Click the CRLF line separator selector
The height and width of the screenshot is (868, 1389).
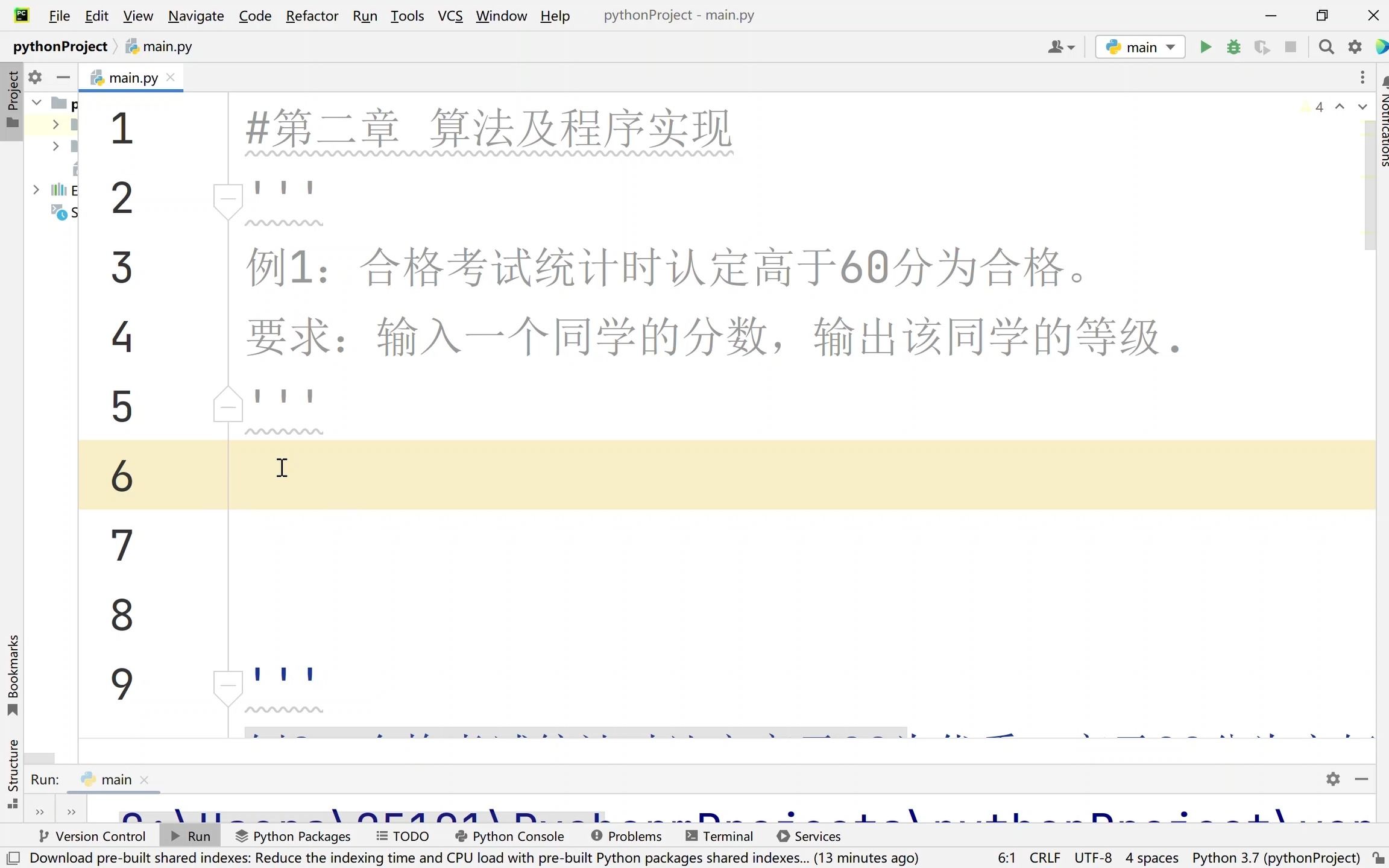(x=1044, y=858)
